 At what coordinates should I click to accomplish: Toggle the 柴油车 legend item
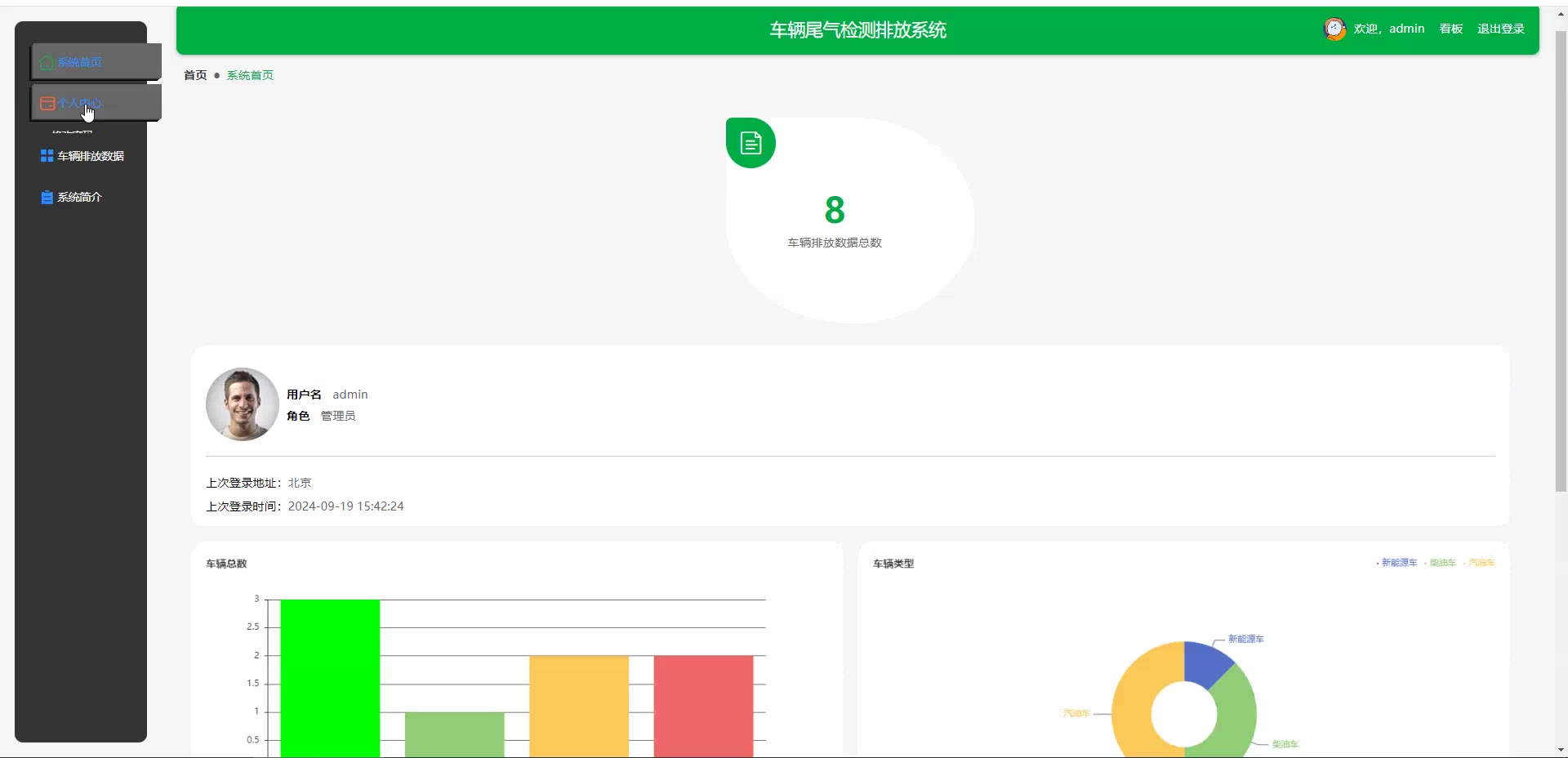(1441, 563)
